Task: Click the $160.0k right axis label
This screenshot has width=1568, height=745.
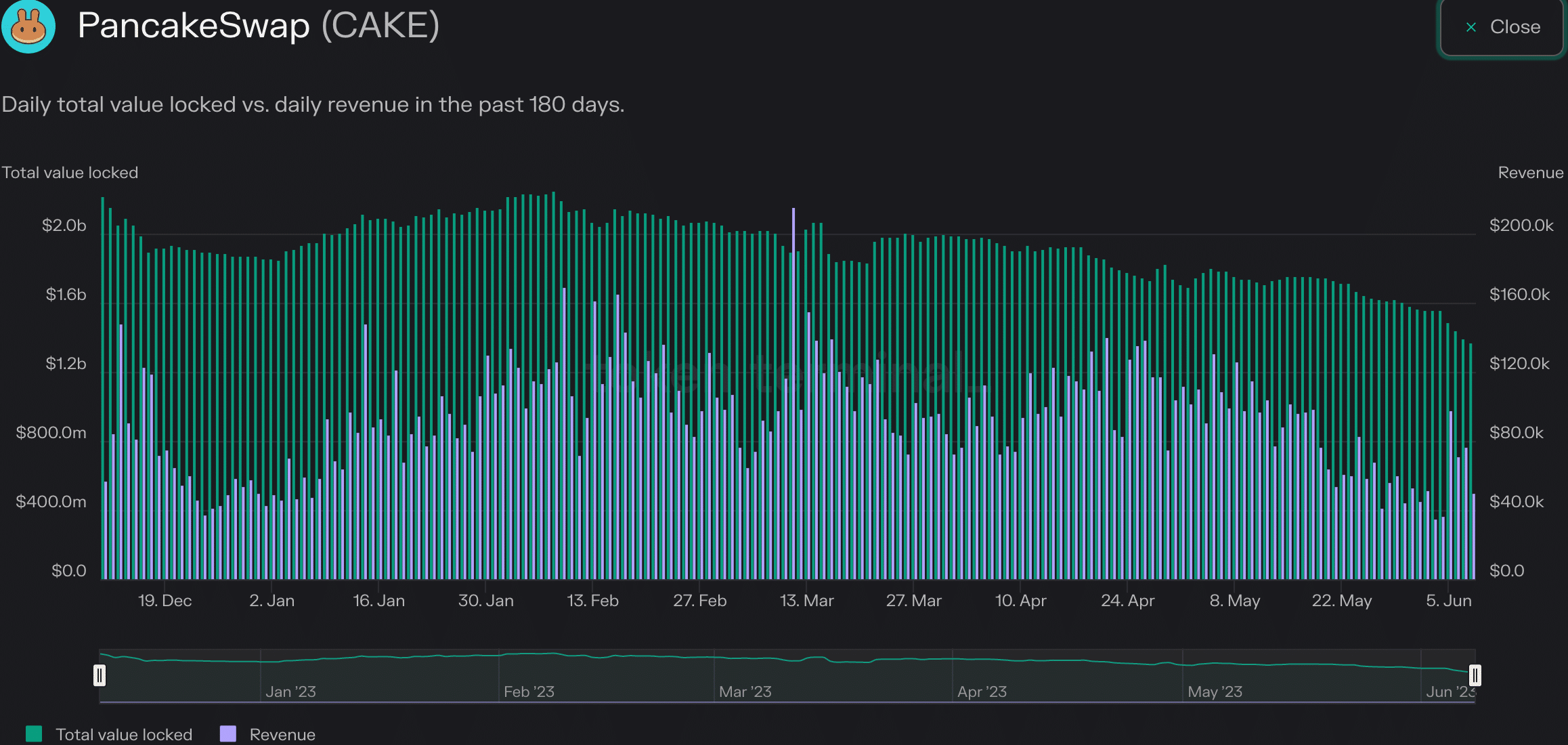Action: [1519, 295]
